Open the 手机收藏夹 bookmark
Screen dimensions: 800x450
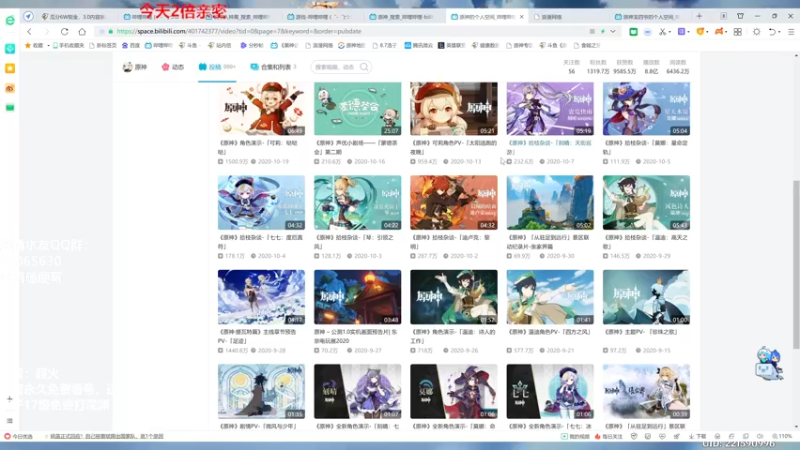pyautogui.click(x=69, y=45)
